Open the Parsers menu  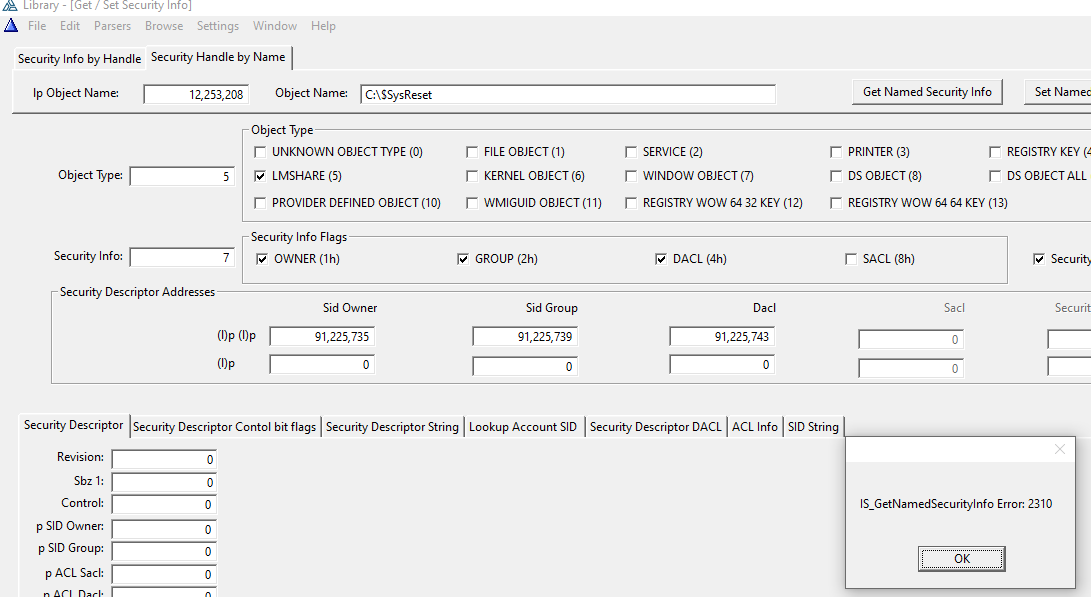(113, 26)
